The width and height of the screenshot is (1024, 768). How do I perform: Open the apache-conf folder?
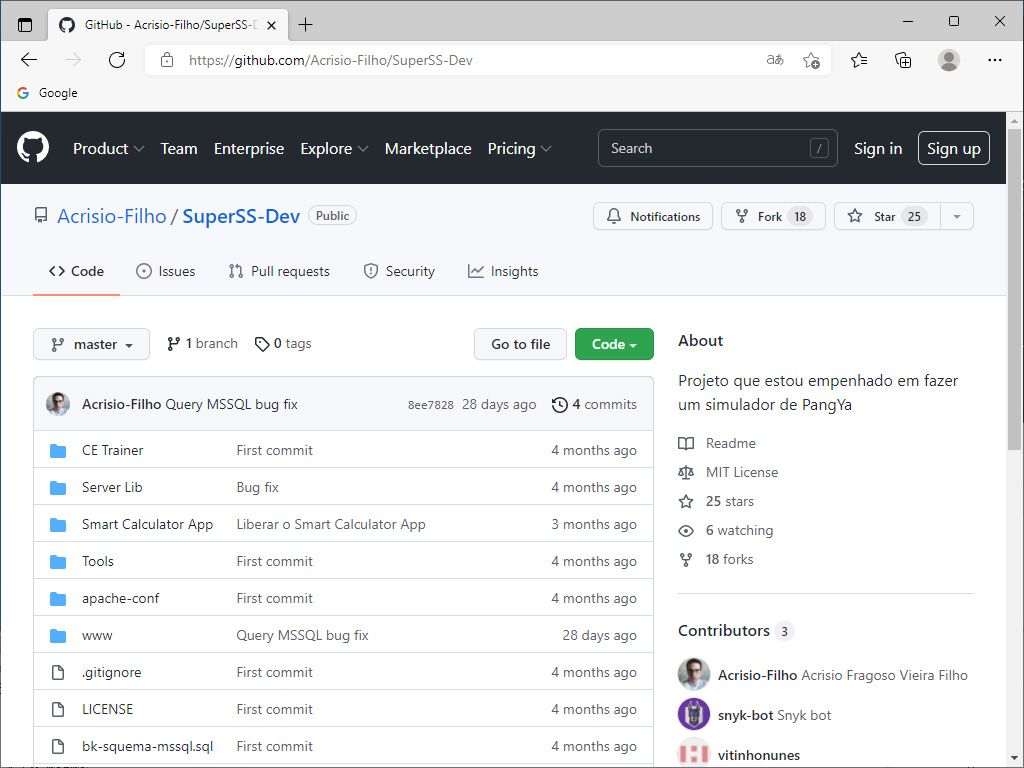point(120,599)
